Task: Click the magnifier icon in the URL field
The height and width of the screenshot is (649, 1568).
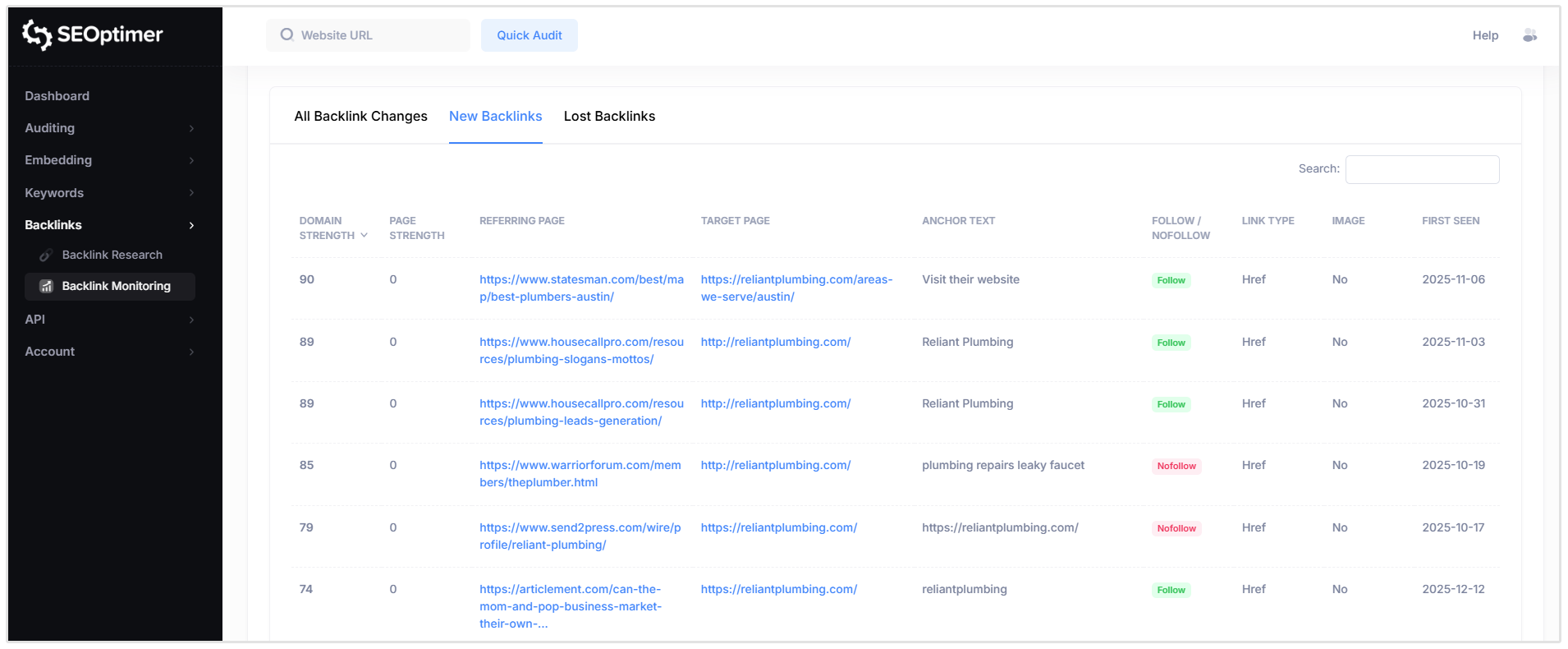Action: 286,35
